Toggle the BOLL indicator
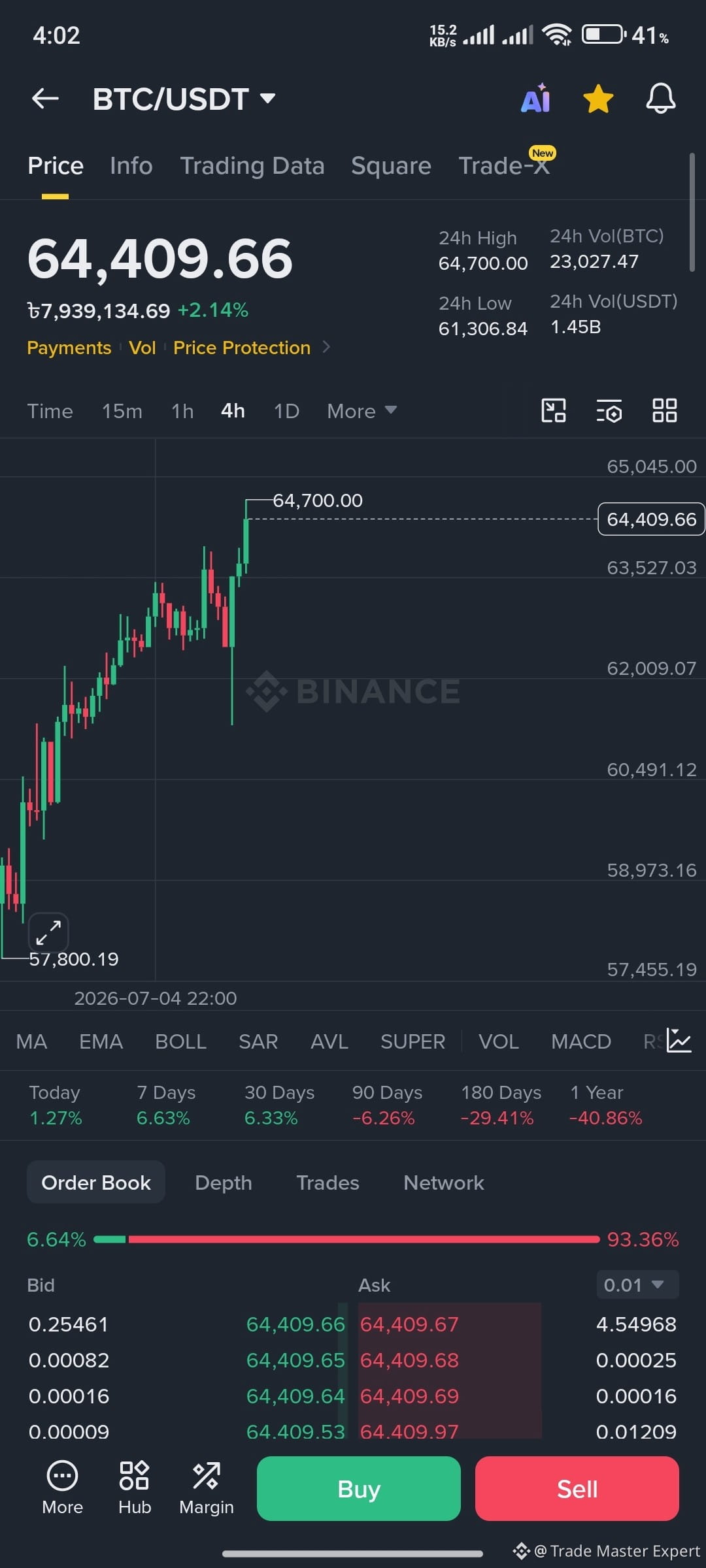This screenshot has width=706, height=1568. (x=180, y=1041)
